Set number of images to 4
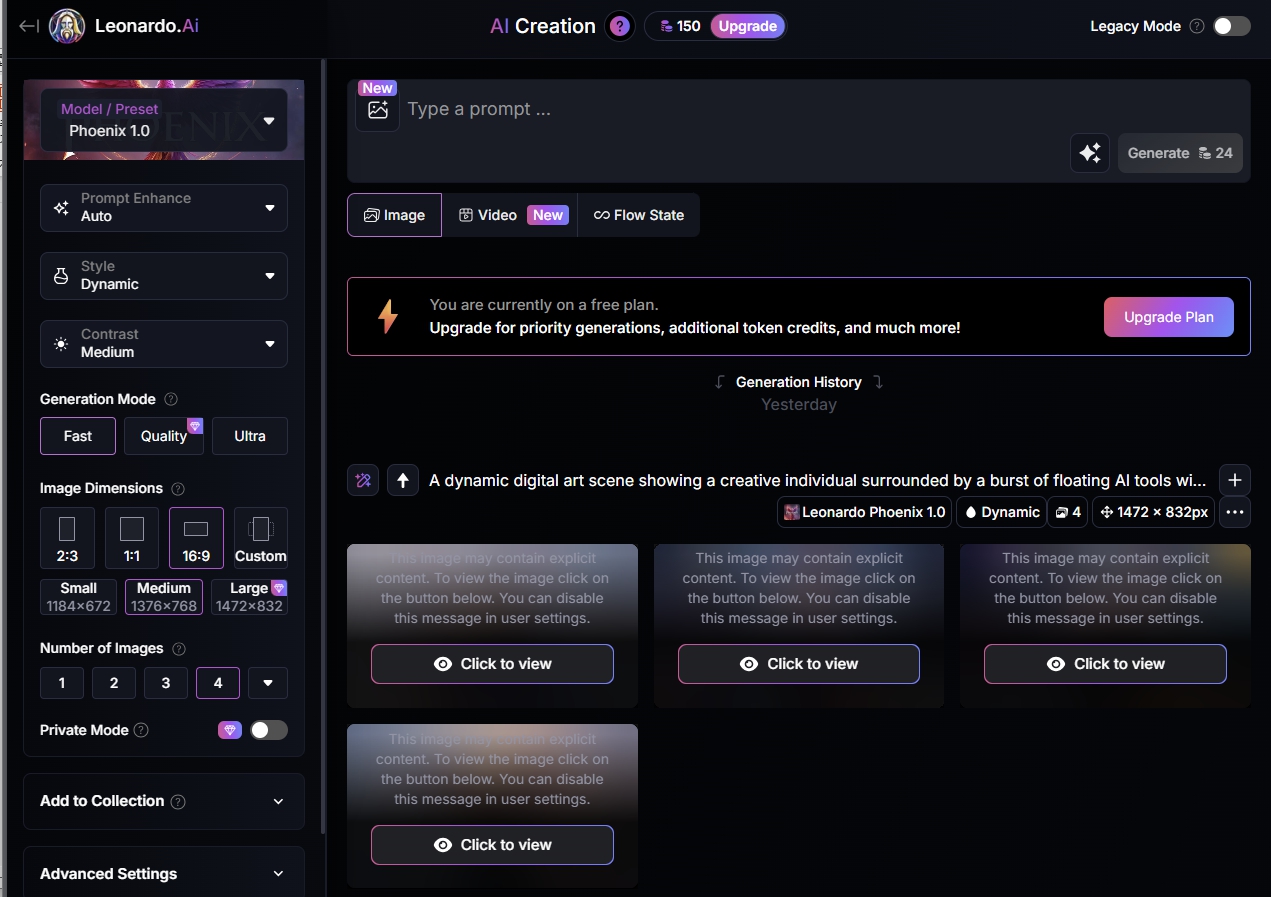Viewport: 1271px width, 897px height. [x=218, y=683]
